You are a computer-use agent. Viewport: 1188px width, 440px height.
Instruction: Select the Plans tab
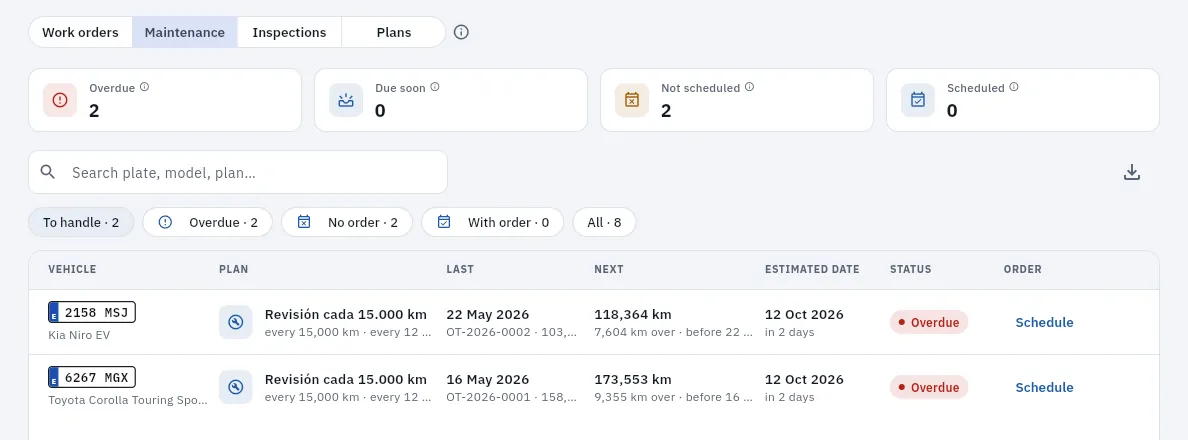pos(394,33)
